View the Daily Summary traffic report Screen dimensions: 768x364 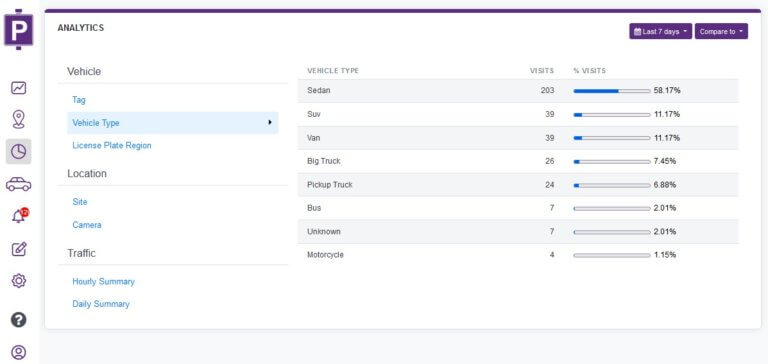click(x=101, y=304)
